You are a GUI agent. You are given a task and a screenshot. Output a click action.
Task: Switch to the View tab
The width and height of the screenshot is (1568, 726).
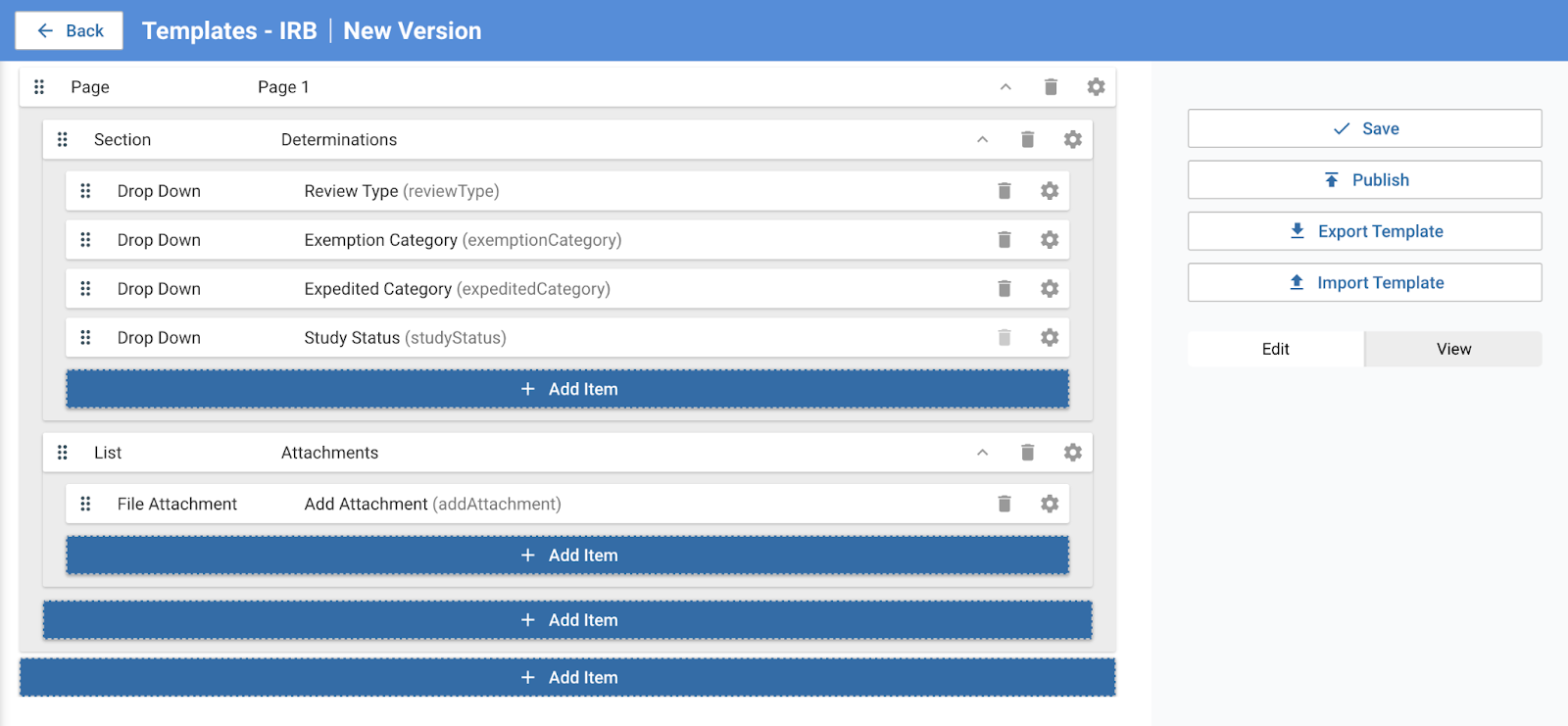coord(1453,349)
